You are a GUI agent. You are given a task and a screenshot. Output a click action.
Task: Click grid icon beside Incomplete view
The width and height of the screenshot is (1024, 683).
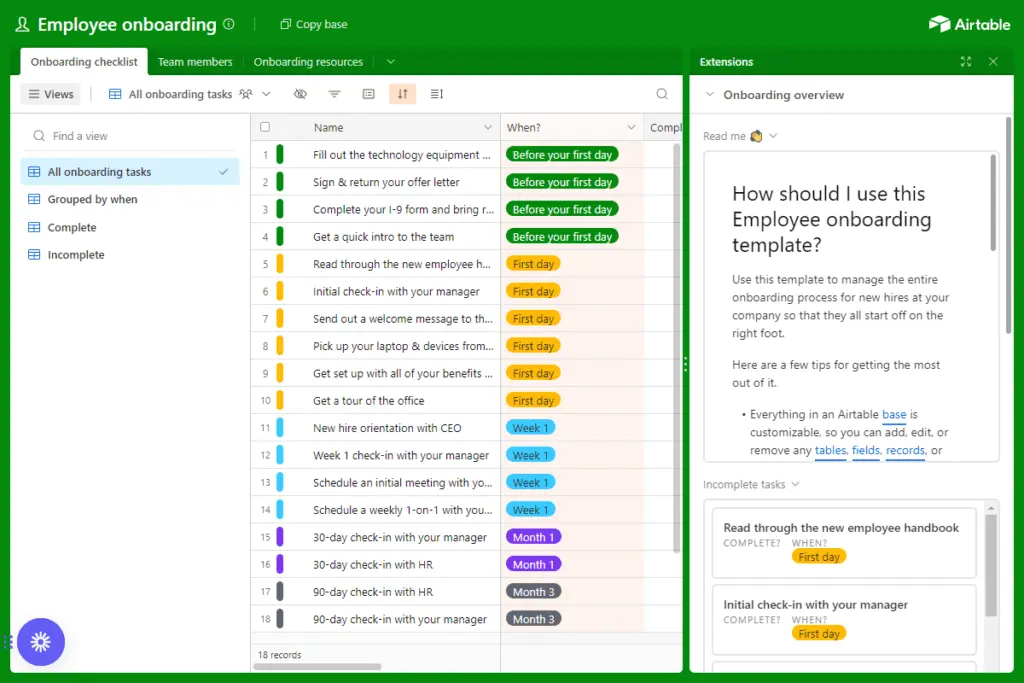click(x=34, y=255)
